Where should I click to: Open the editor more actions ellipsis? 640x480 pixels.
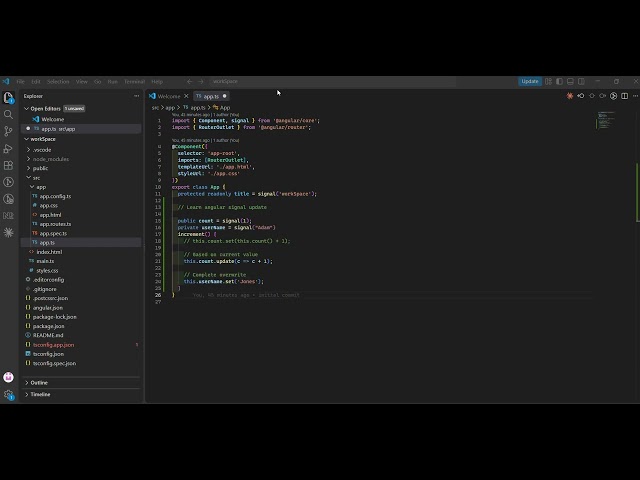click(x=635, y=96)
